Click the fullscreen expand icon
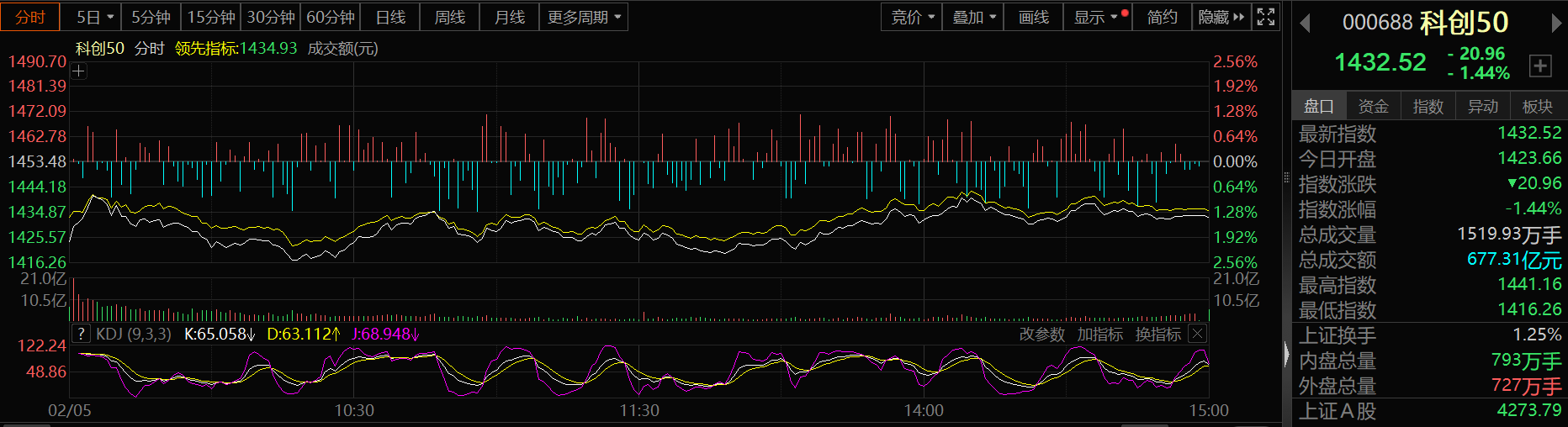This screenshot has width=1568, height=427. click(x=1265, y=17)
